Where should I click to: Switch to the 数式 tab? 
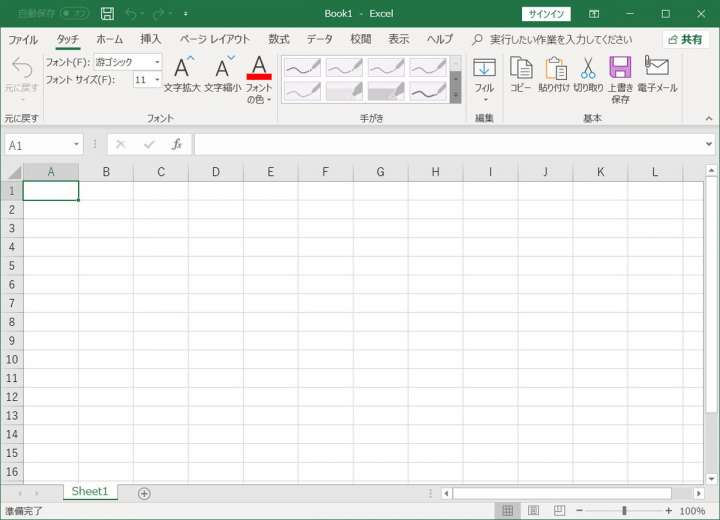click(x=279, y=40)
